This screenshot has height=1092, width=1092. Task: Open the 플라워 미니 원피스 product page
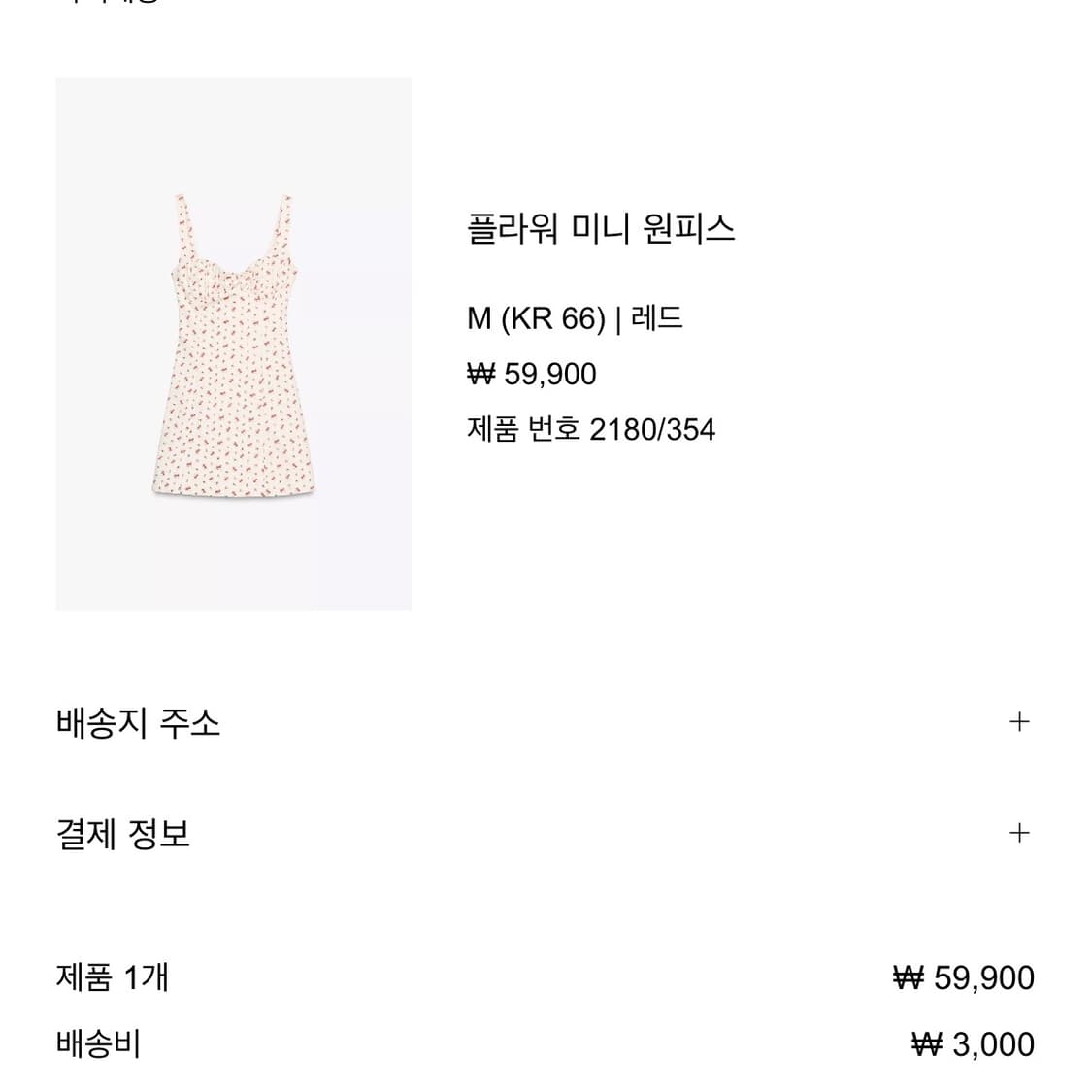(x=601, y=227)
